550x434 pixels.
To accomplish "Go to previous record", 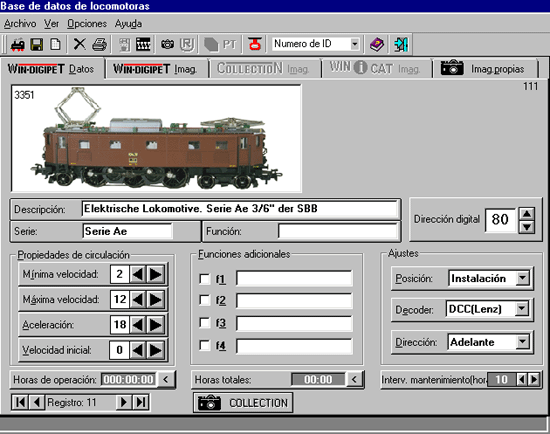I will 37,402.
